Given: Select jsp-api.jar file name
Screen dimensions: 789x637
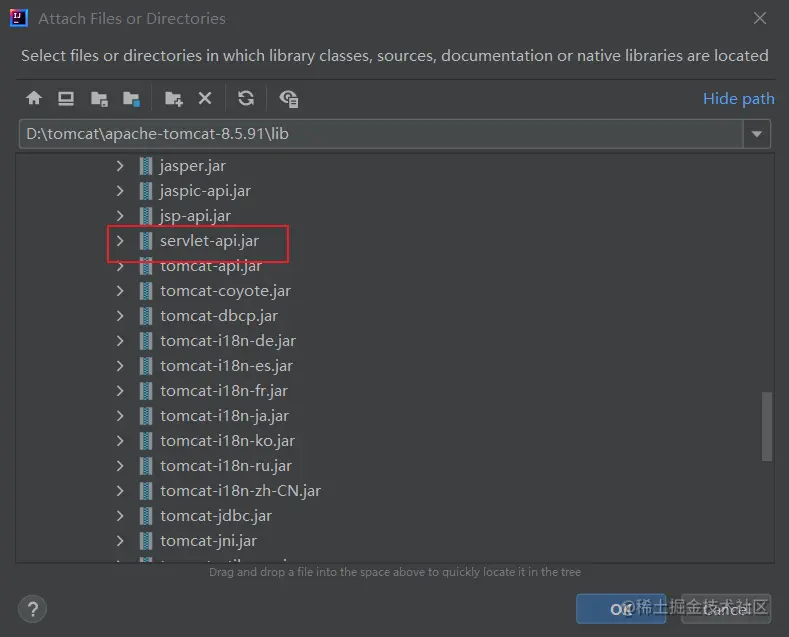Looking at the screenshot, I should (195, 216).
